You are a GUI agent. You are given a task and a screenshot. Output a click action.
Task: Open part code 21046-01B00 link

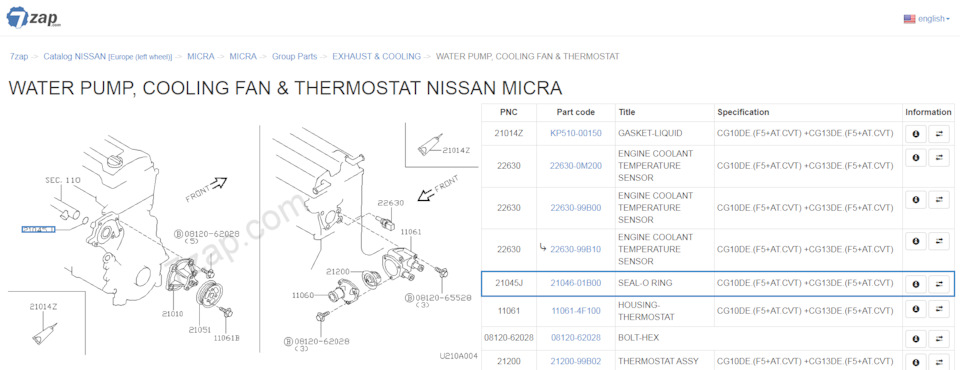pos(576,283)
